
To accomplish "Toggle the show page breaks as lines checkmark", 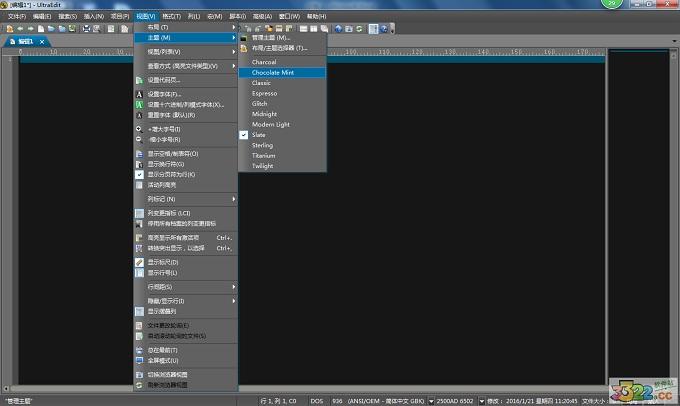I will coord(139,174).
